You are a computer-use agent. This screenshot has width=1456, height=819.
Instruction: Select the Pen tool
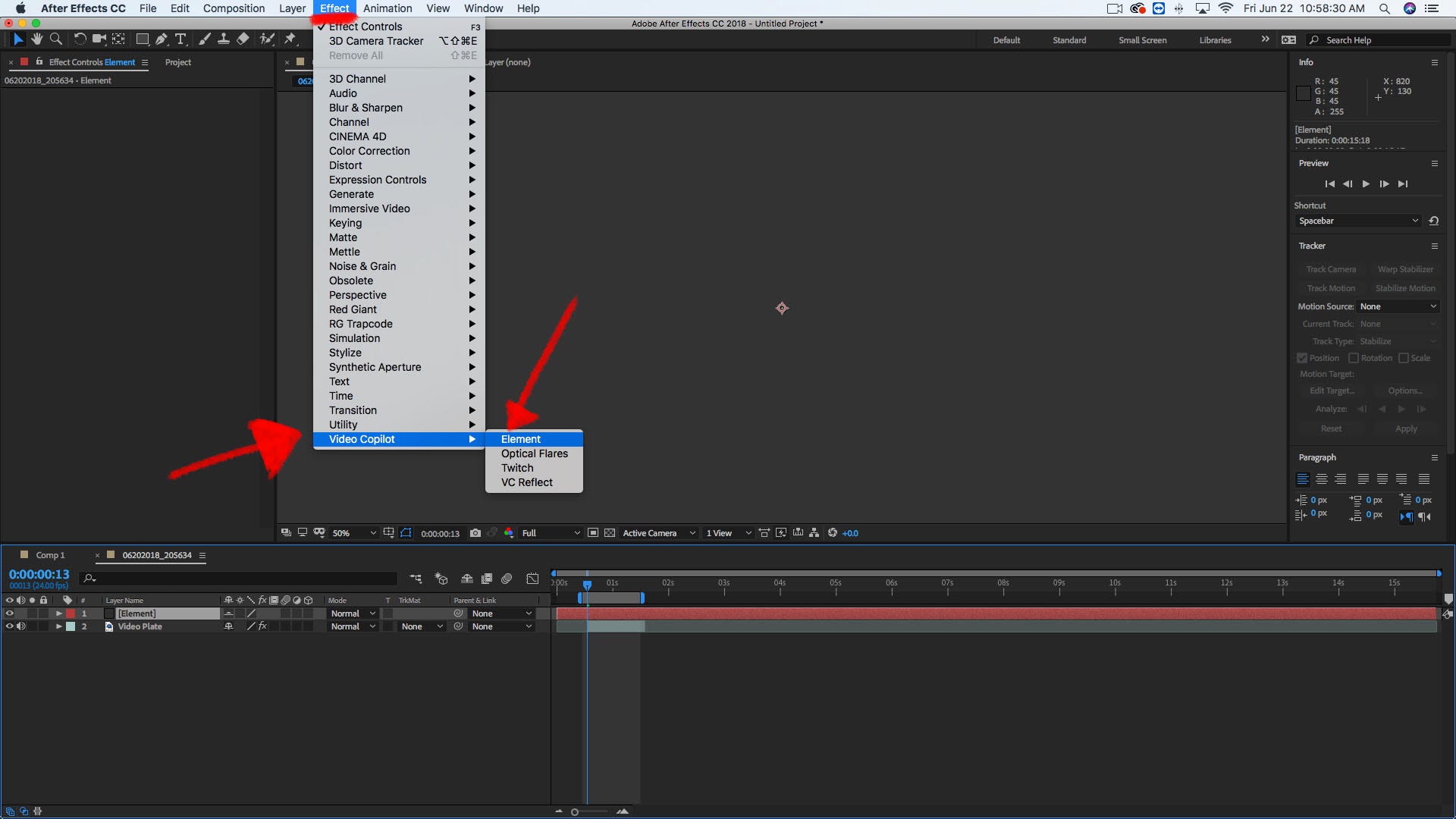162,39
